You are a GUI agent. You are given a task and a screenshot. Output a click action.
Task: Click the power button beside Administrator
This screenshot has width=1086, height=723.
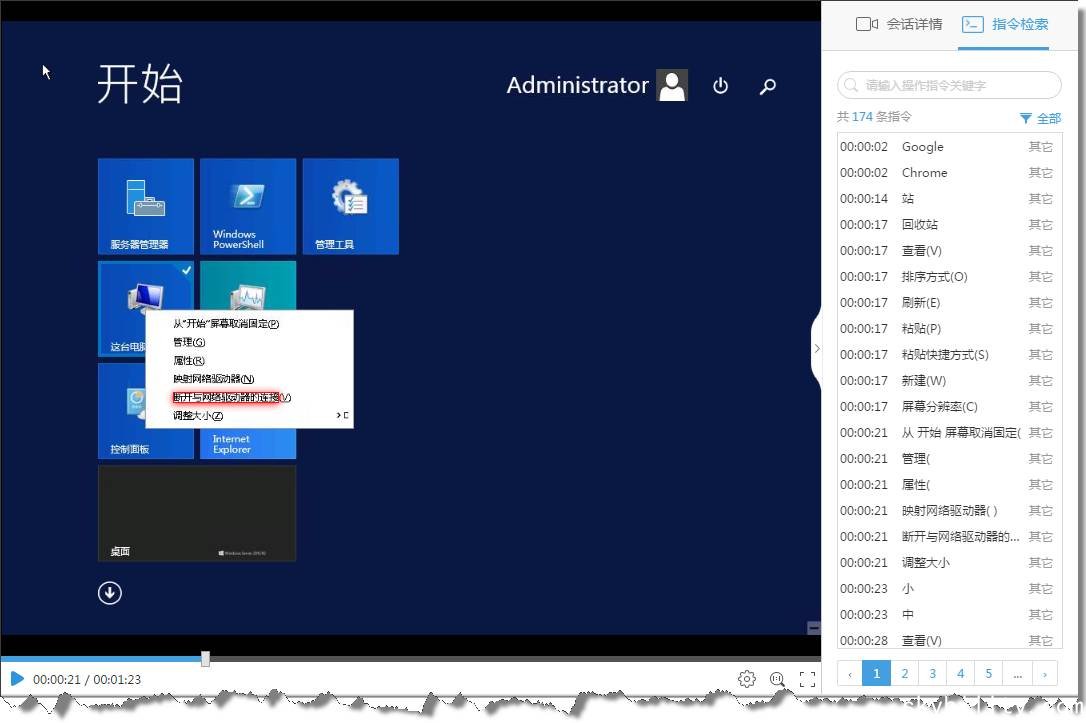click(x=720, y=86)
